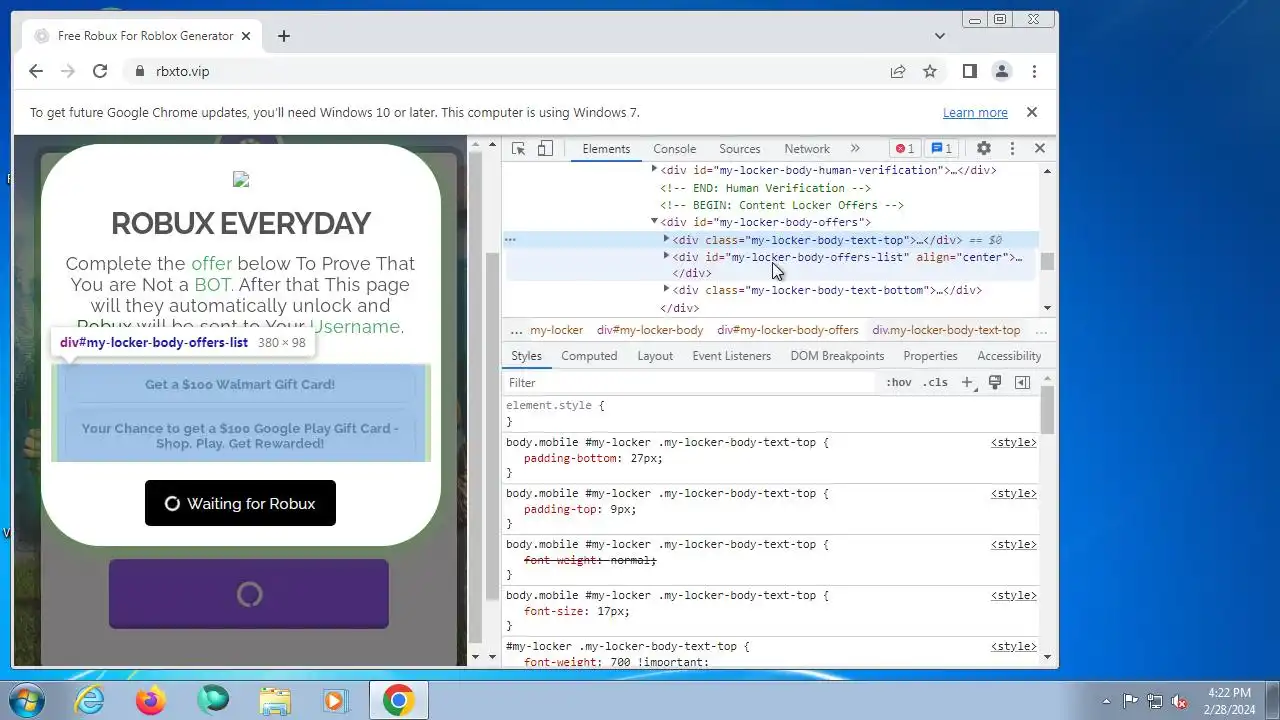Image resolution: width=1280 pixels, height=720 pixels.
Task: Open the Share this page icon
Action: point(898,71)
